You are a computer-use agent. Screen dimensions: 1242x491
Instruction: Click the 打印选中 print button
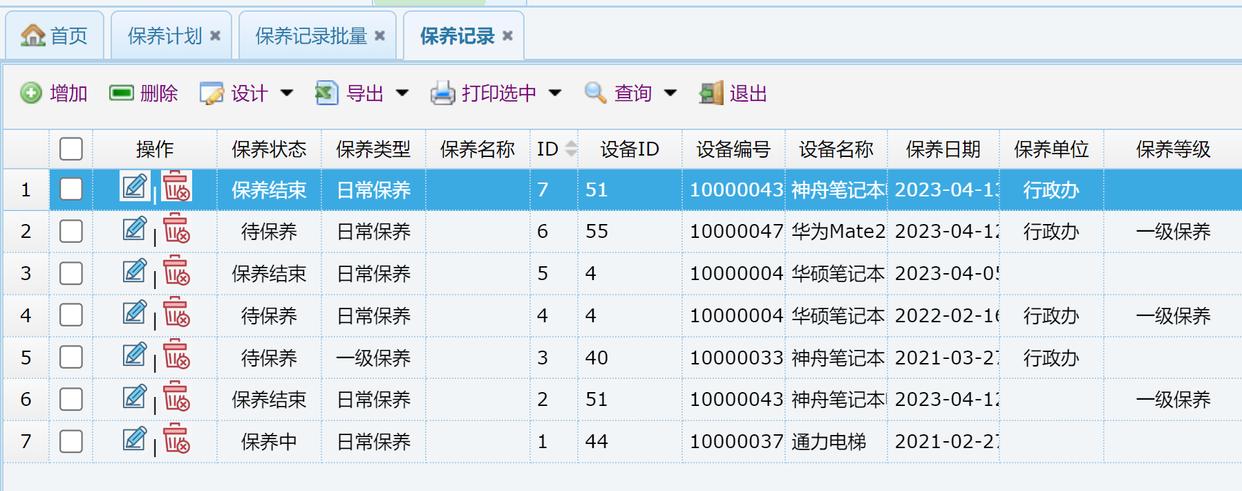[486, 93]
